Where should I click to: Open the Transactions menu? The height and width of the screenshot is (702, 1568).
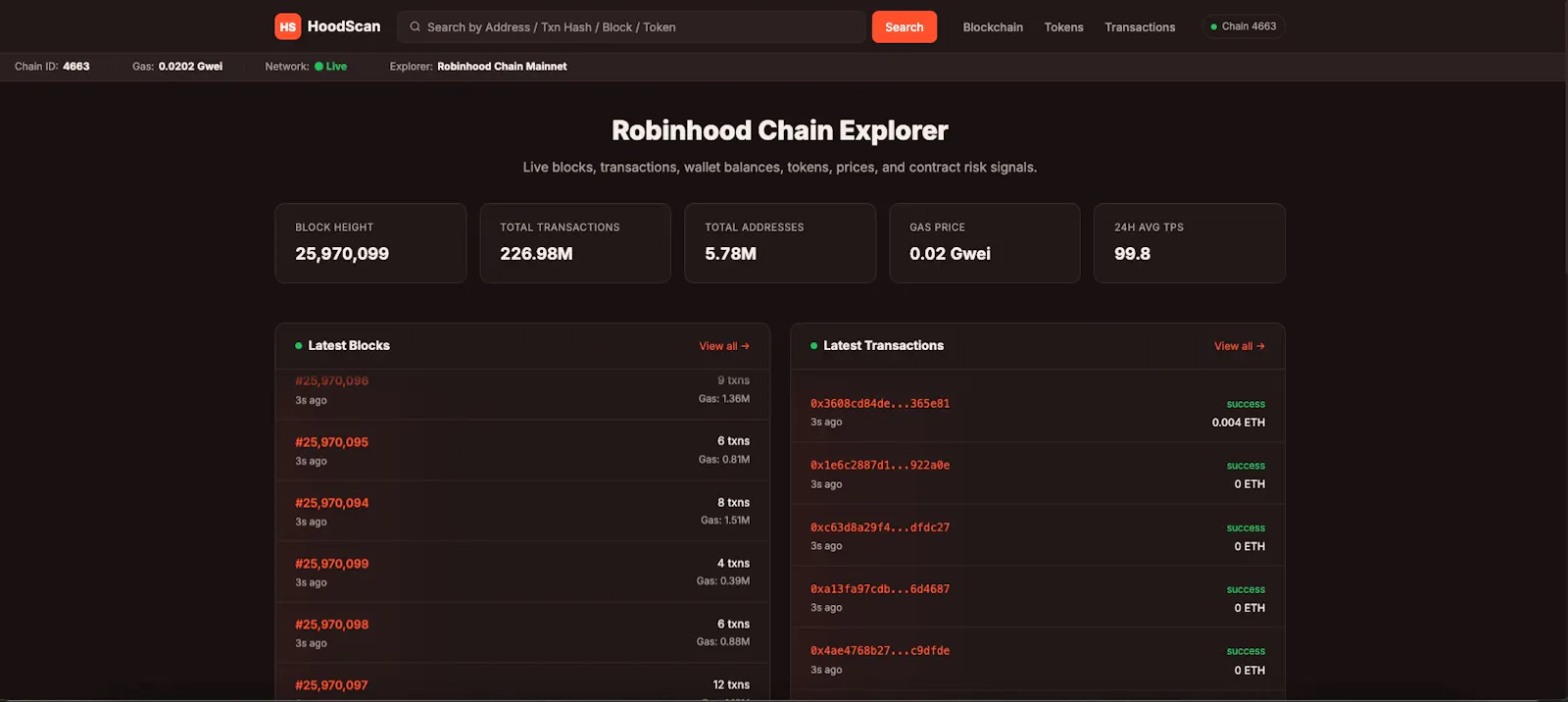1140,27
